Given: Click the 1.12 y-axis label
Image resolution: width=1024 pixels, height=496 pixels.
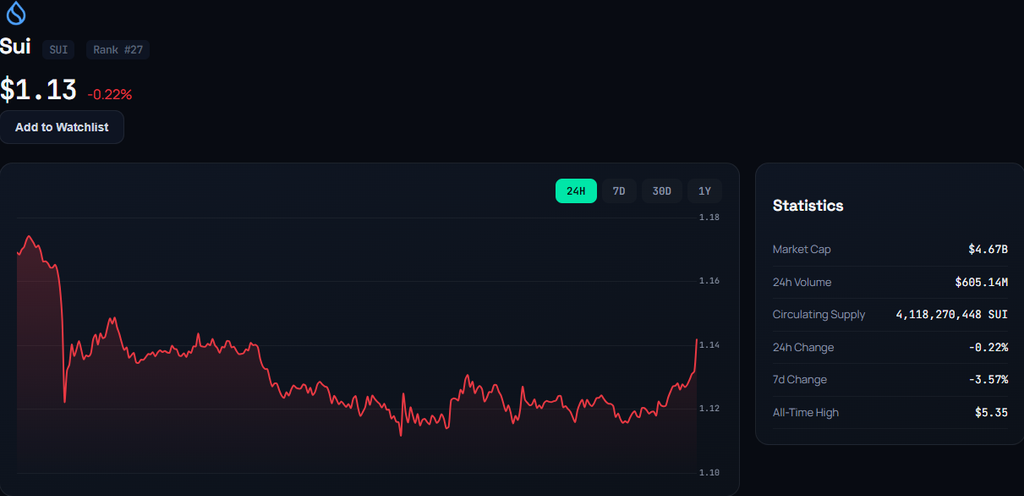Looking at the screenshot, I should [x=709, y=409].
